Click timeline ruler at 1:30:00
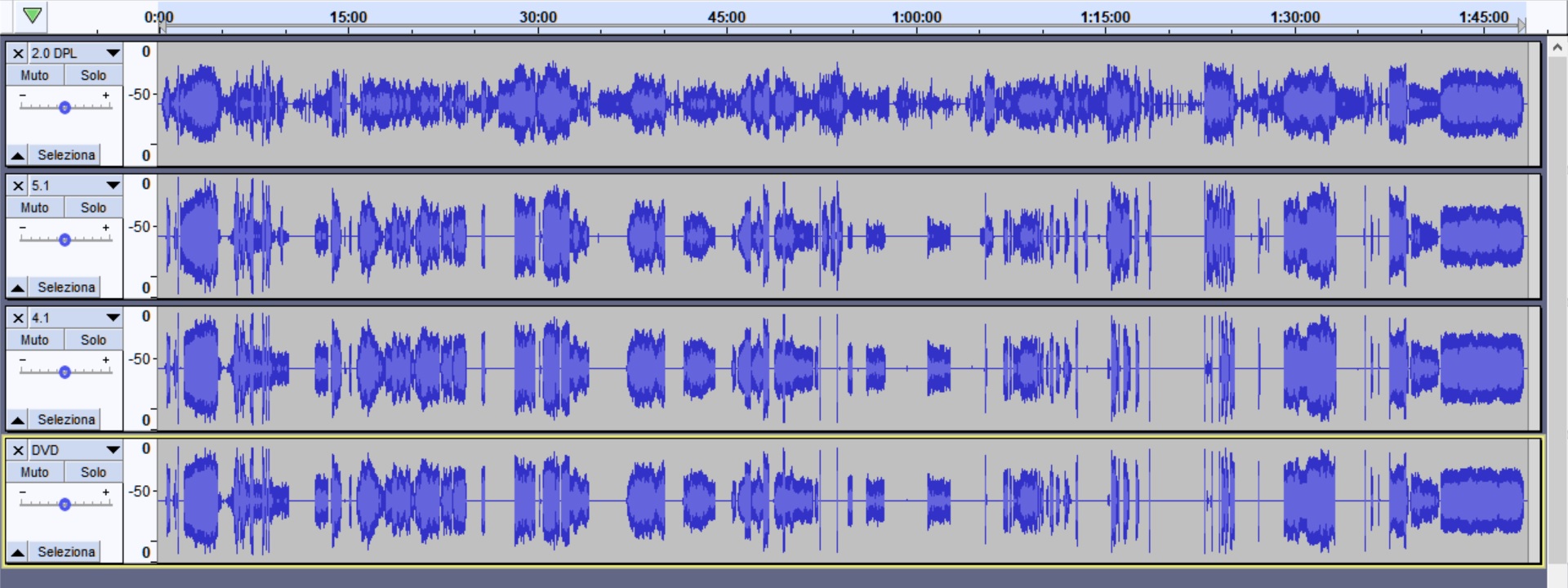Image resolution: width=1568 pixels, height=588 pixels. [x=1295, y=18]
